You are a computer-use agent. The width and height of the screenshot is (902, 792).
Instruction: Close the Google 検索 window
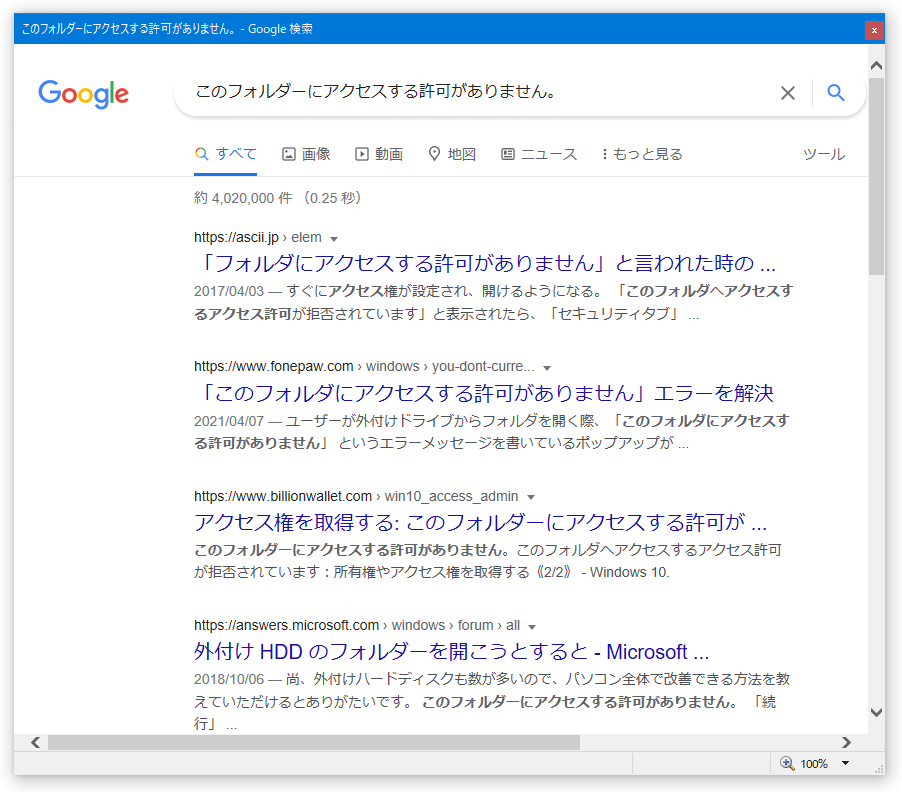point(874,30)
